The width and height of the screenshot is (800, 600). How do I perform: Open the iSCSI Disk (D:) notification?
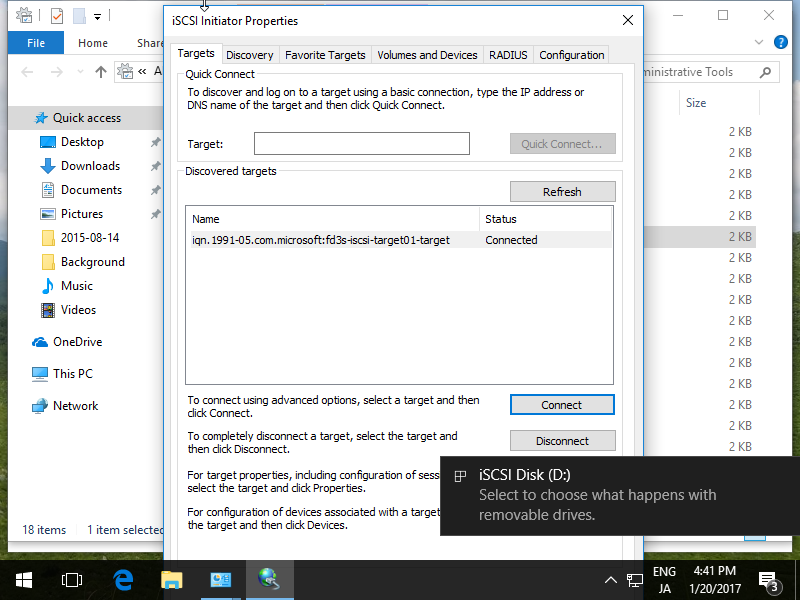click(620, 495)
